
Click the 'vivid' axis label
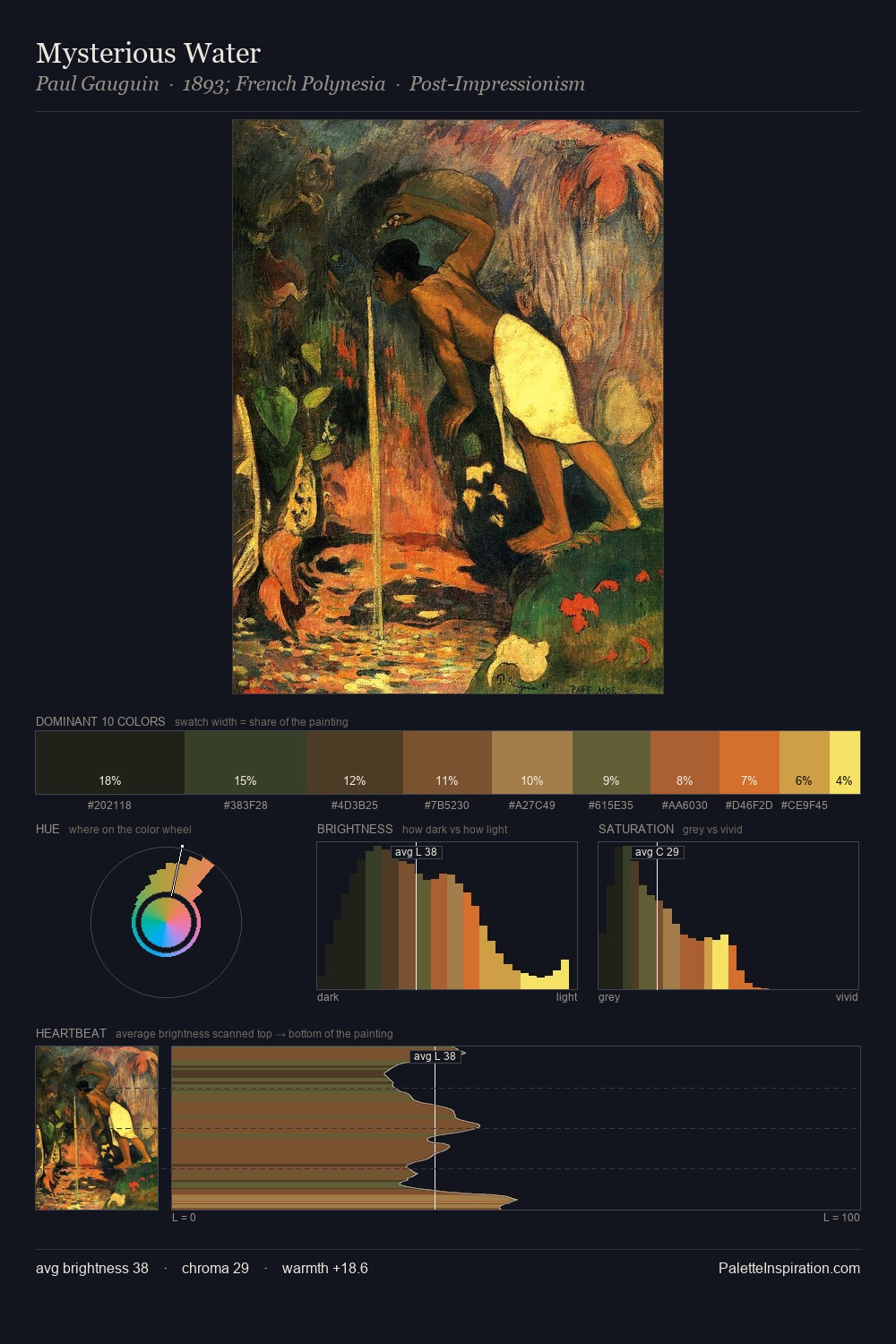click(x=847, y=997)
